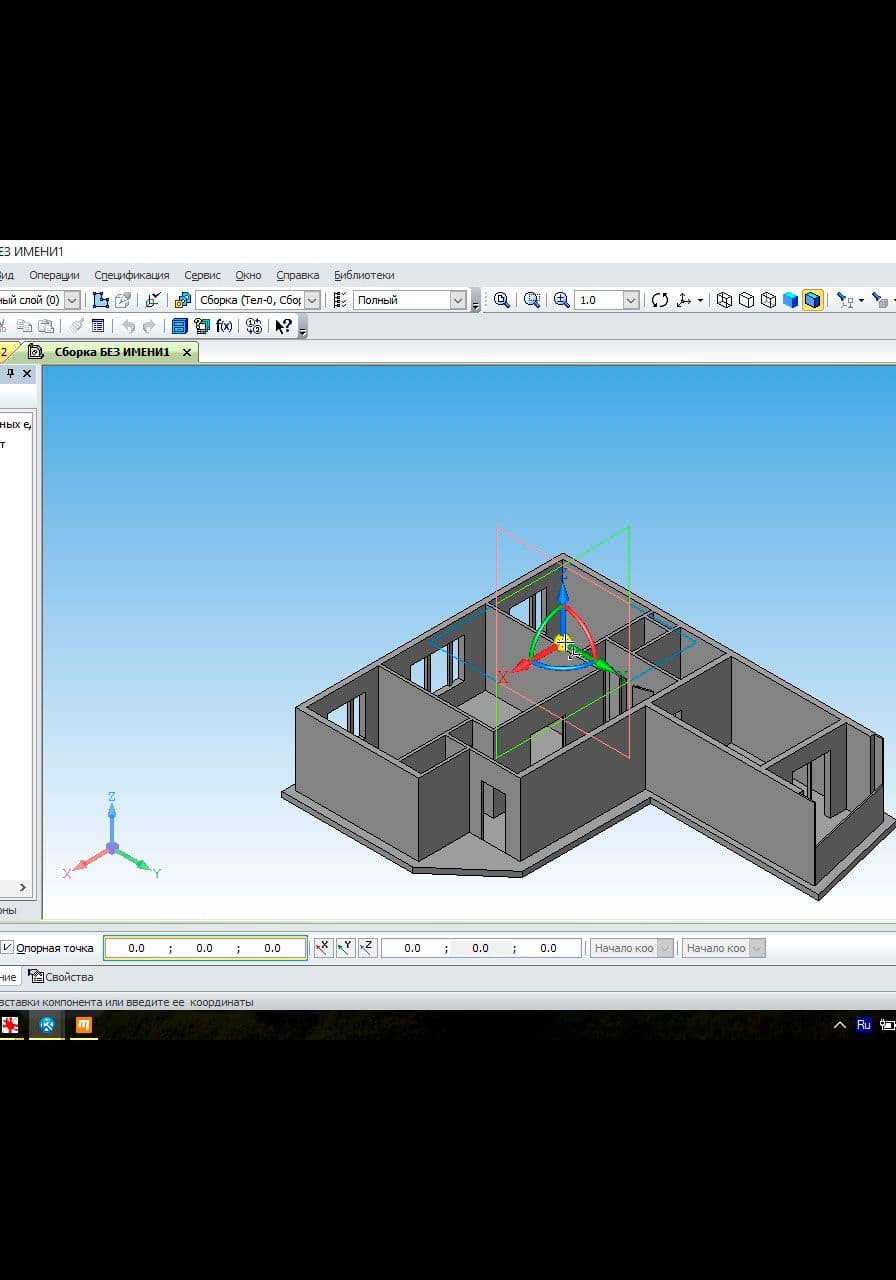The image size is (896, 1280).
Task: Expand the 1.0 zoom scale dropdown
Action: click(631, 300)
